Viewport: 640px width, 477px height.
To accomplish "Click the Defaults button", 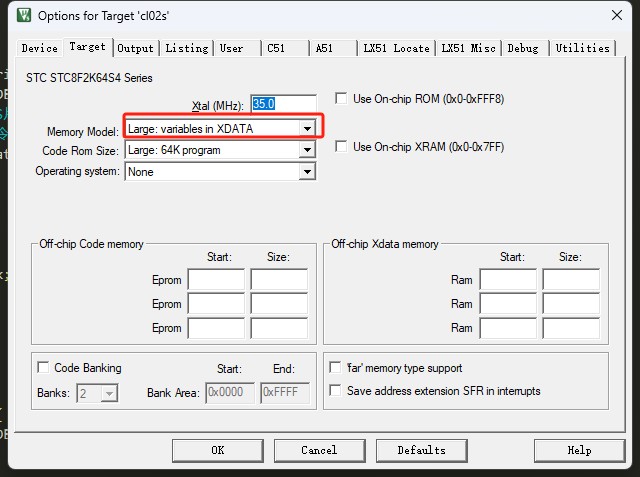I will pyautogui.click(x=421, y=450).
